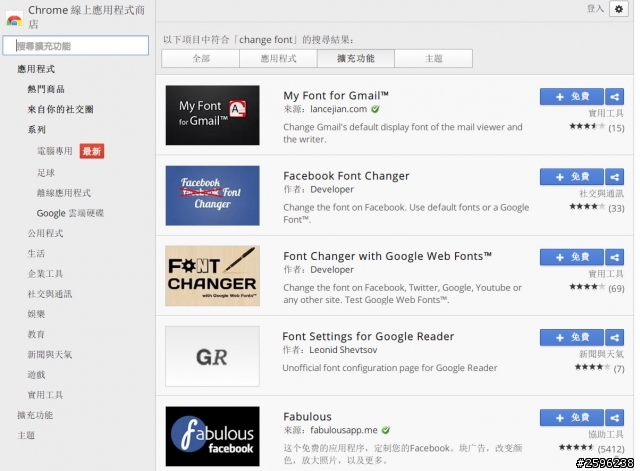Click the 登入 sign-in link
Viewport: 640px width, 471px height.
[x=595, y=9]
